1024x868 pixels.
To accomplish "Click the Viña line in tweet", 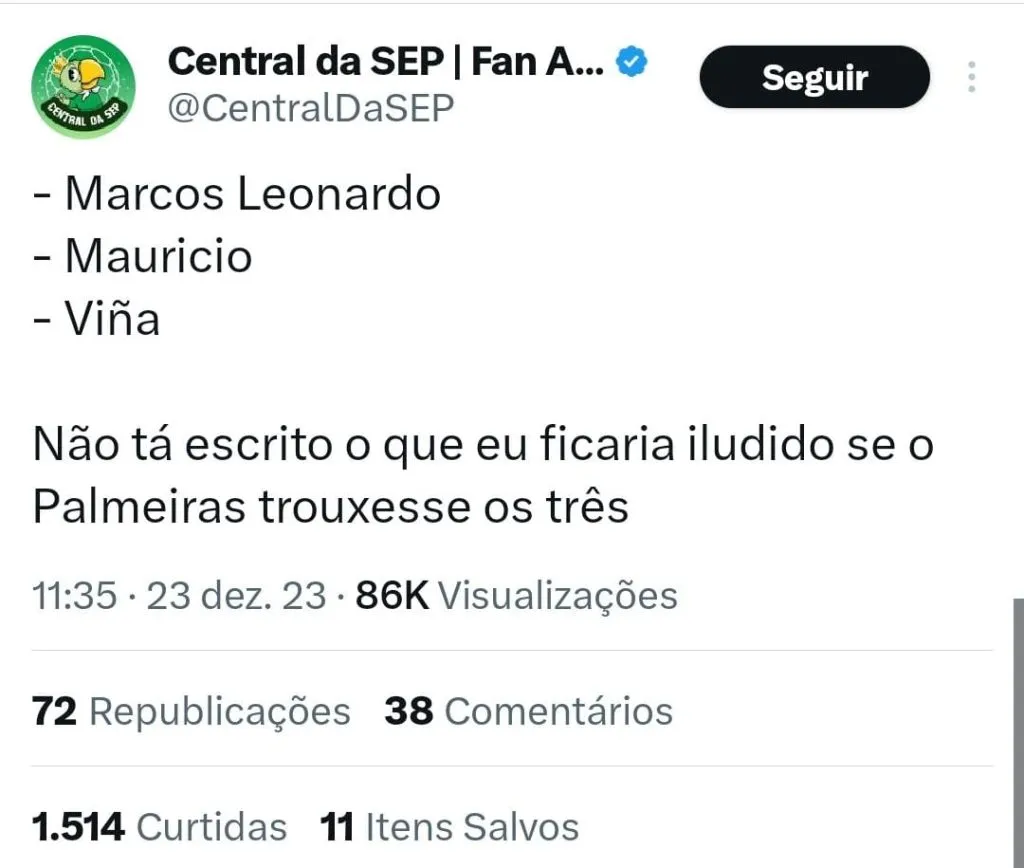I will pos(96,320).
